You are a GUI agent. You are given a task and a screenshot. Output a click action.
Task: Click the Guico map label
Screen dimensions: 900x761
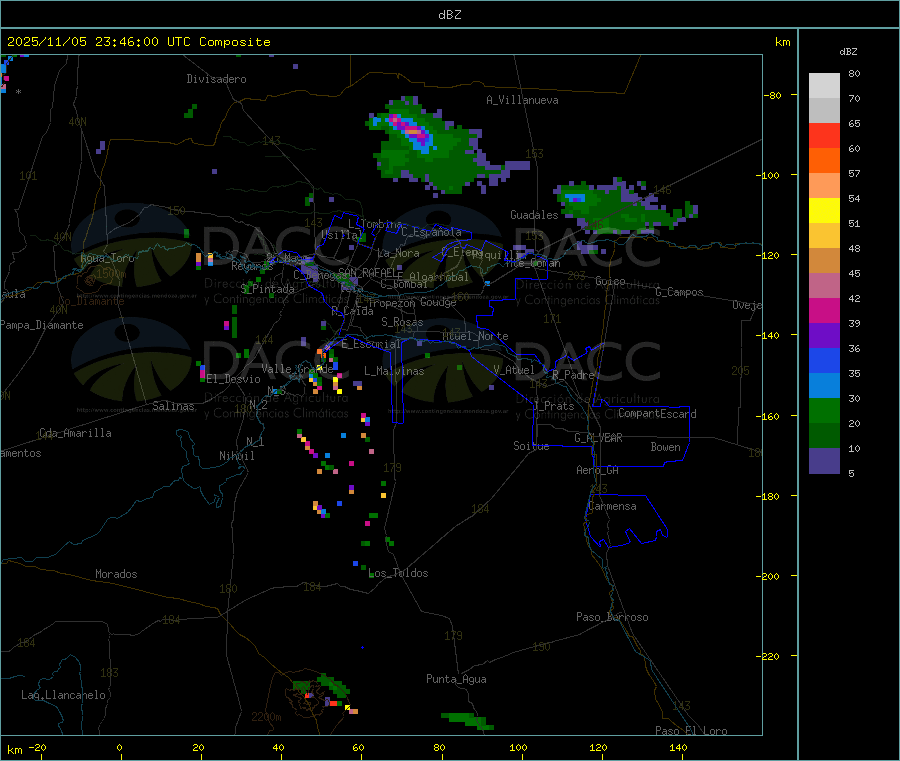610,281
